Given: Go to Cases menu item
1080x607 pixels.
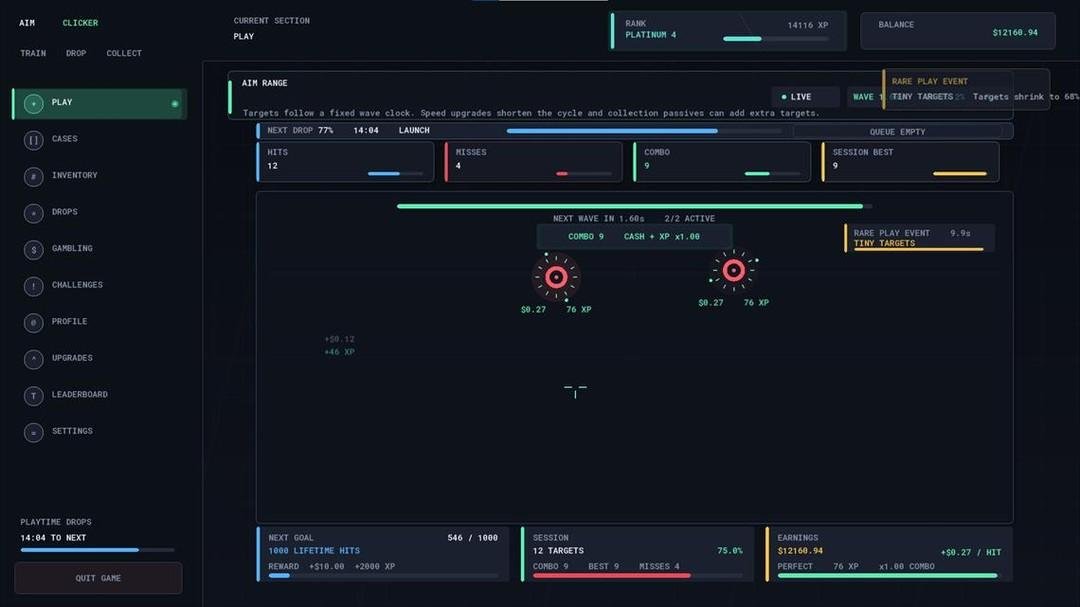Looking at the screenshot, I should pyautogui.click(x=65, y=138).
